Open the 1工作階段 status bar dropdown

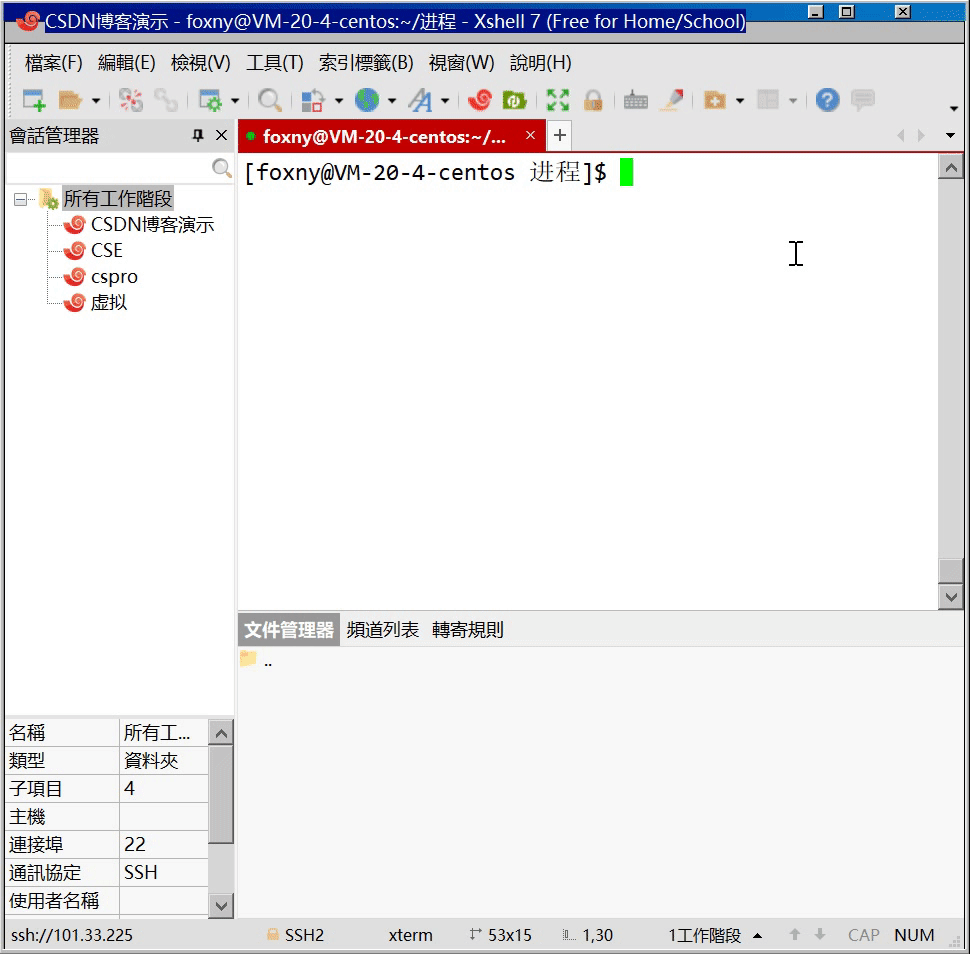[757, 936]
